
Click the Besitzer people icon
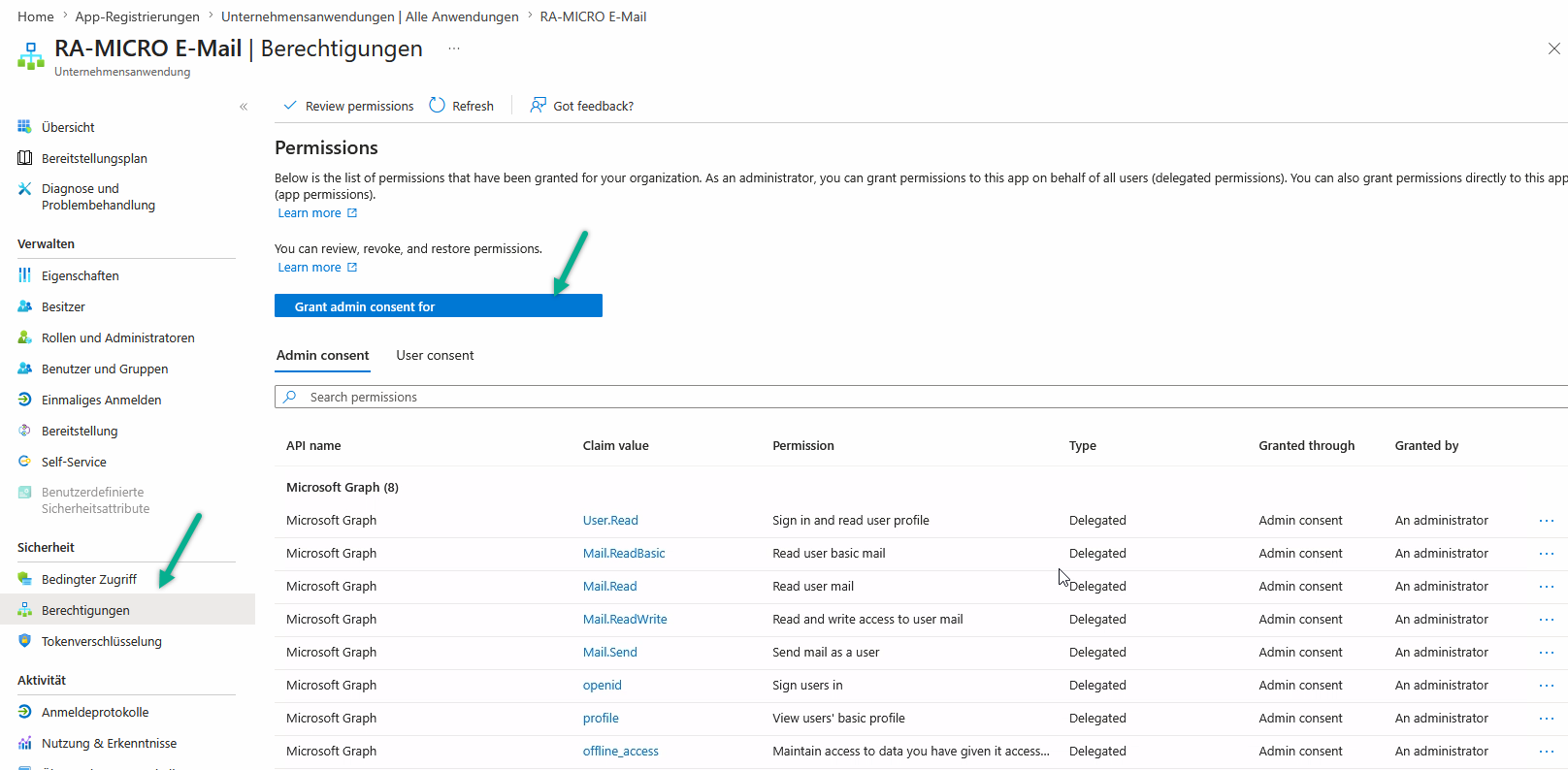[24, 306]
